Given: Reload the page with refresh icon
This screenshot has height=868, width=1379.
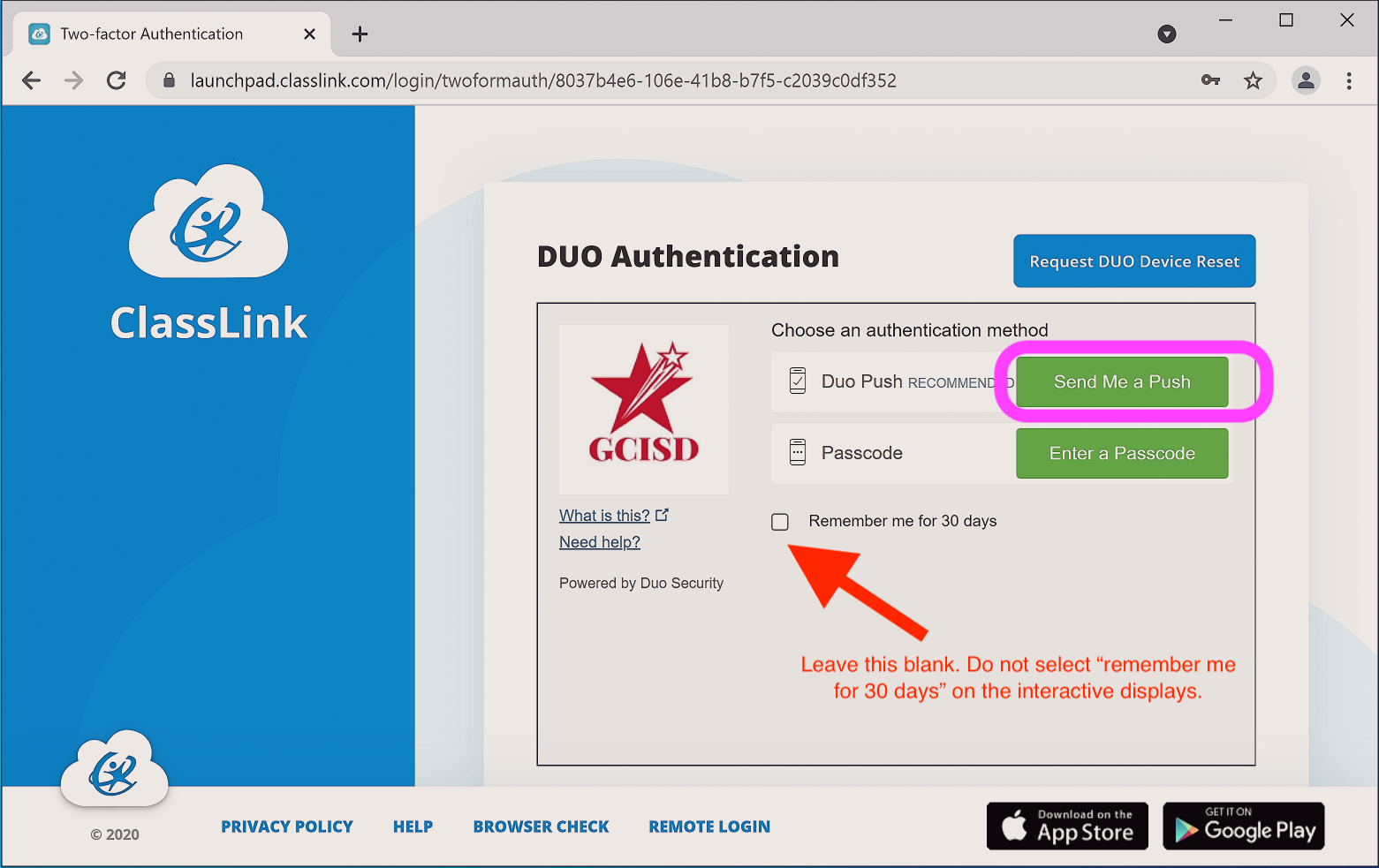Looking at the screenshot, I should tap(117, 80).
